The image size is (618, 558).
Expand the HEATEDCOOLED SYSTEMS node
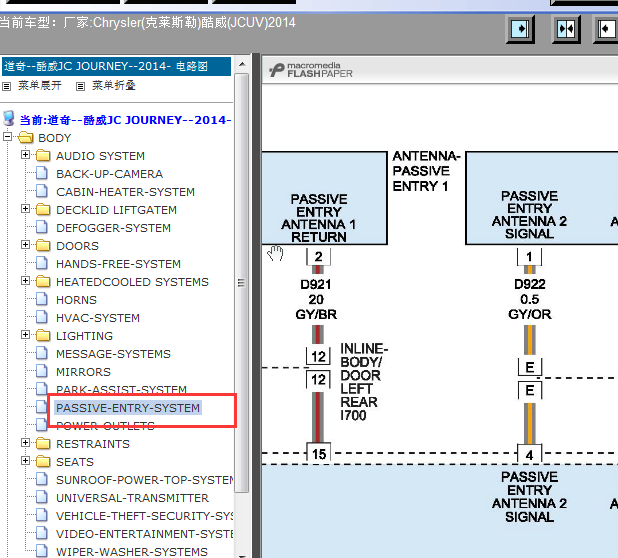pos(25,281)
